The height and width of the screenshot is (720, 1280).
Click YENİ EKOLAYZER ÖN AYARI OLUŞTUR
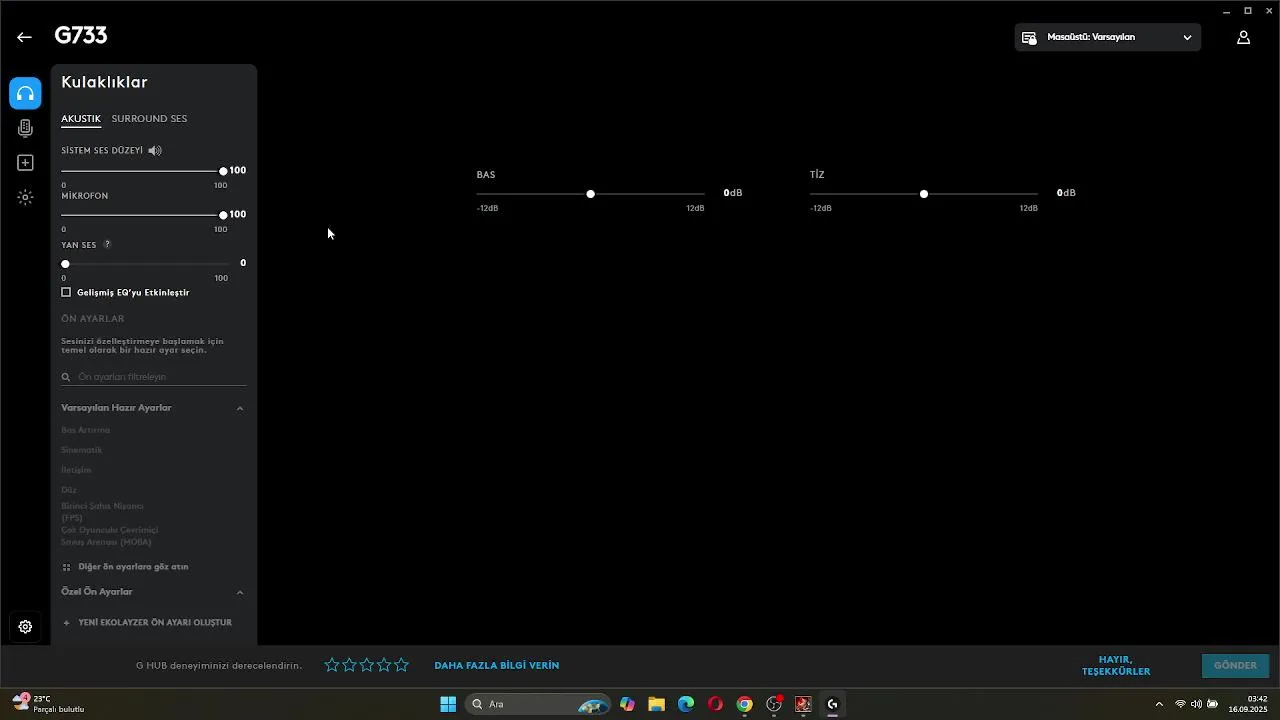[155, 623]
